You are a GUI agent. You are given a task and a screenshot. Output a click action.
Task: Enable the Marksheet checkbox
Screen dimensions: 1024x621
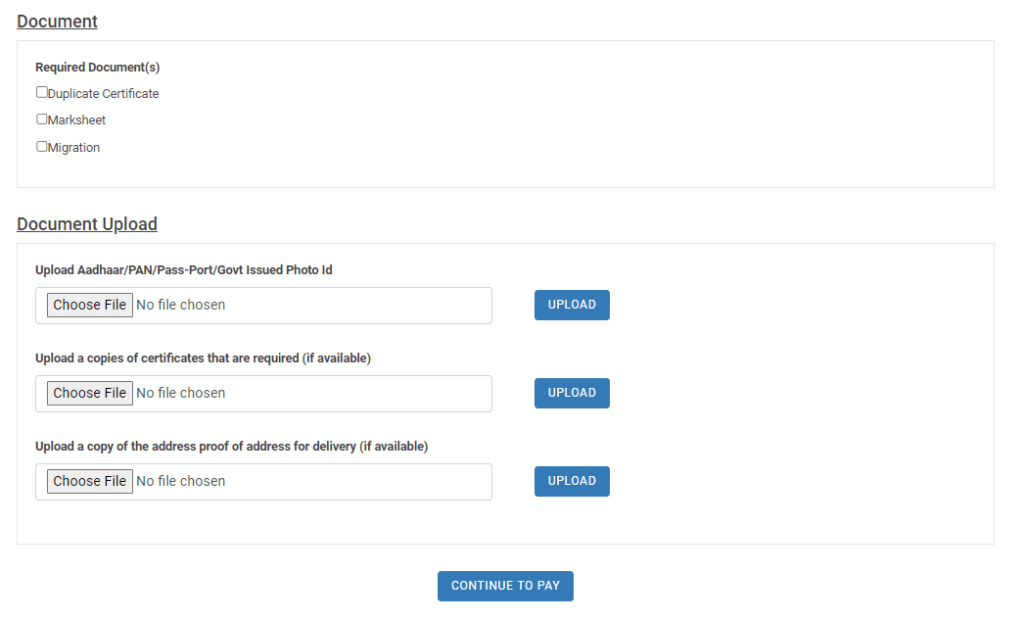point(42,119)
